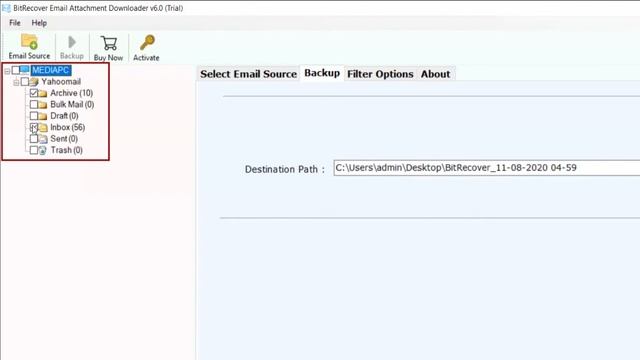Image resolution: width=640 pixels, height=360 pixels.
Task: Click the MEDIAPC computer icon
Action: [24, 70]
